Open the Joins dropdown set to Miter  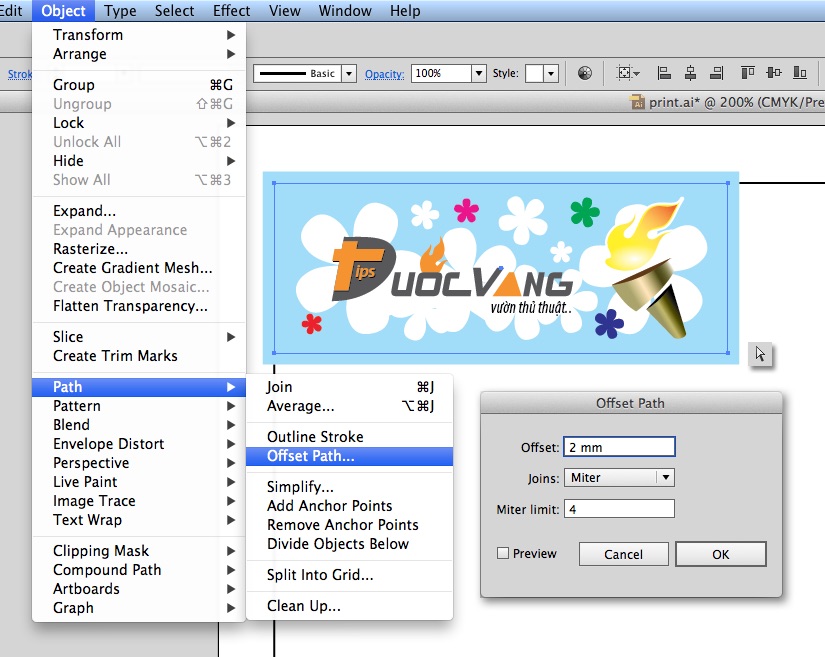tap(665, 478)
